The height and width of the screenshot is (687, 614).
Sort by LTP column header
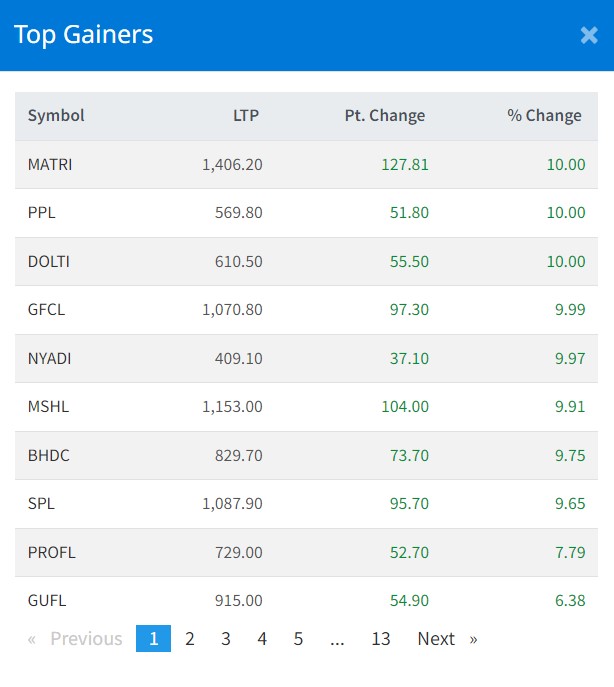pyautogui.click(x=246, y=115)
